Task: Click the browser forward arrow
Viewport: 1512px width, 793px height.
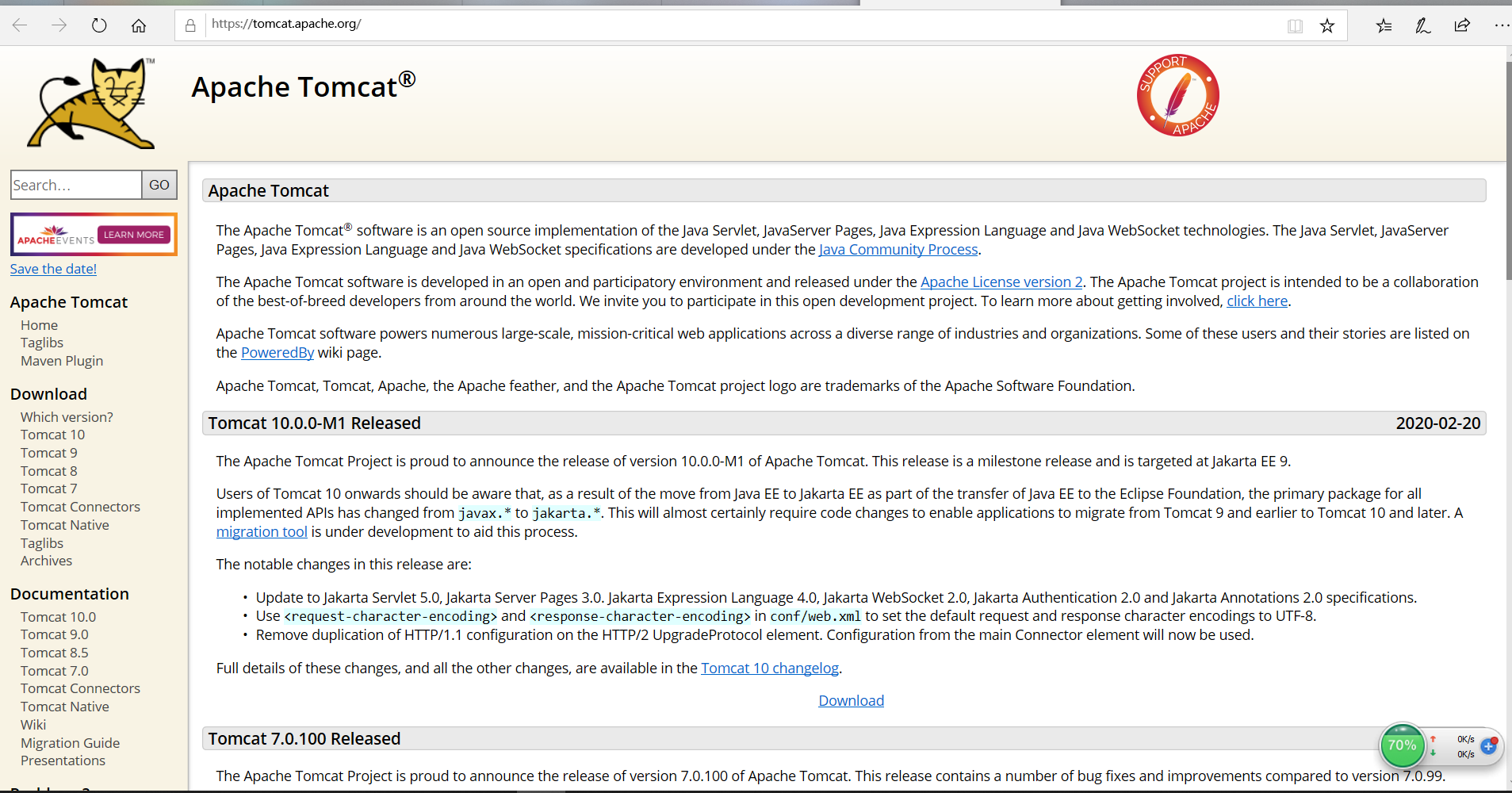Action: [59, 25]
